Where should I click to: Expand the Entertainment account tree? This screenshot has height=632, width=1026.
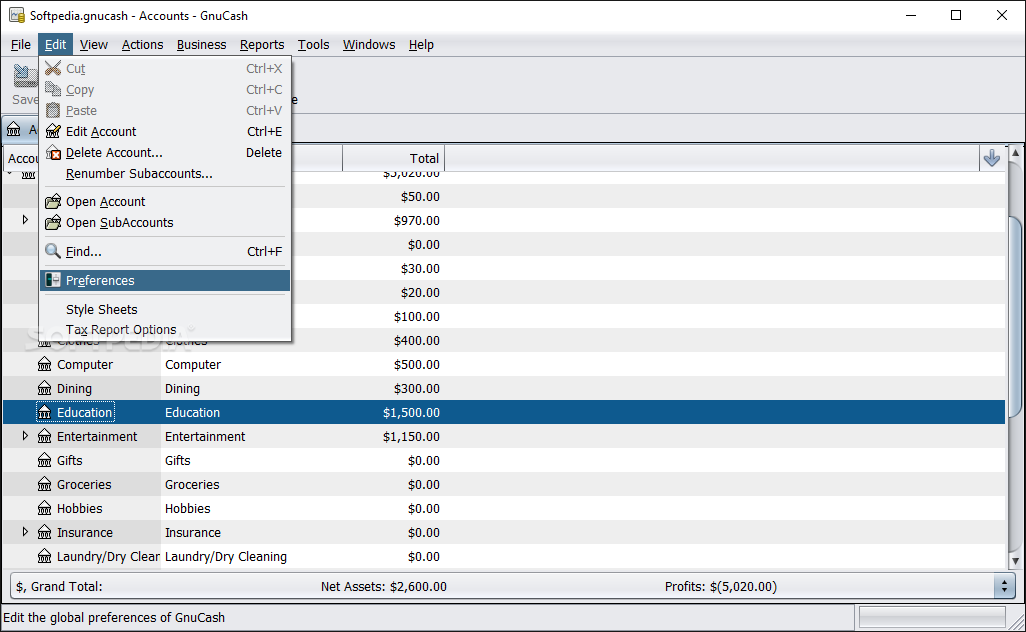coord(25,436)
